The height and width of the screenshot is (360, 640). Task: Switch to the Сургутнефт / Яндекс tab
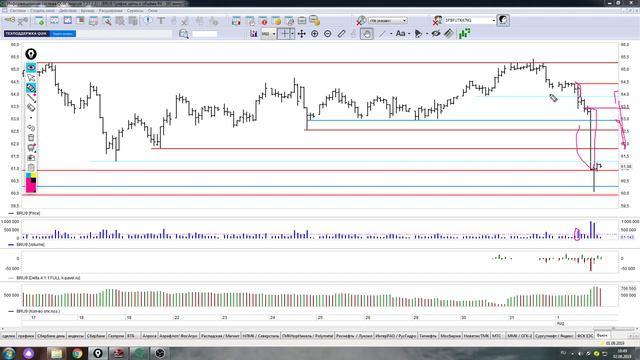tap(554, 336)
